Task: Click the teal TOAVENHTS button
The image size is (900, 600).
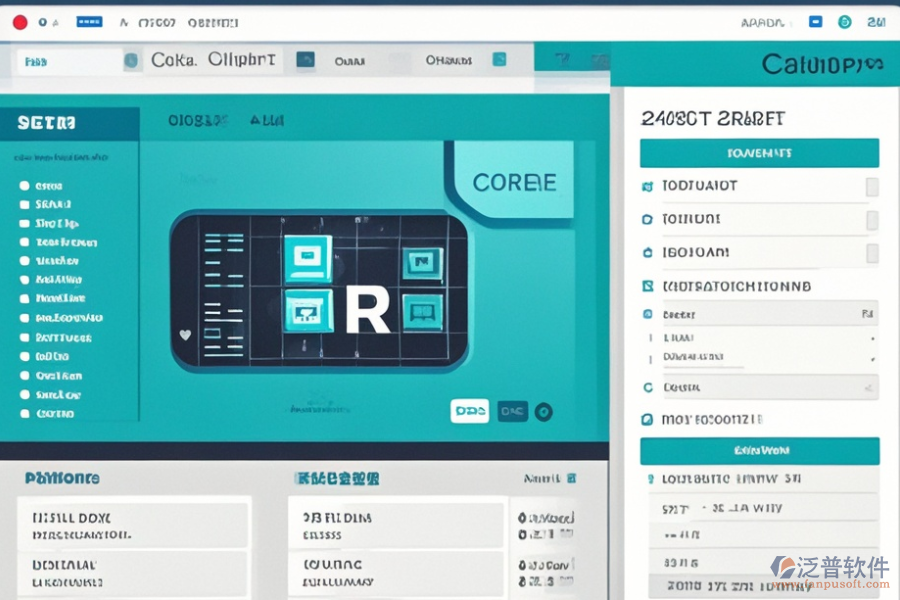Action: click(x=759, y=153)
